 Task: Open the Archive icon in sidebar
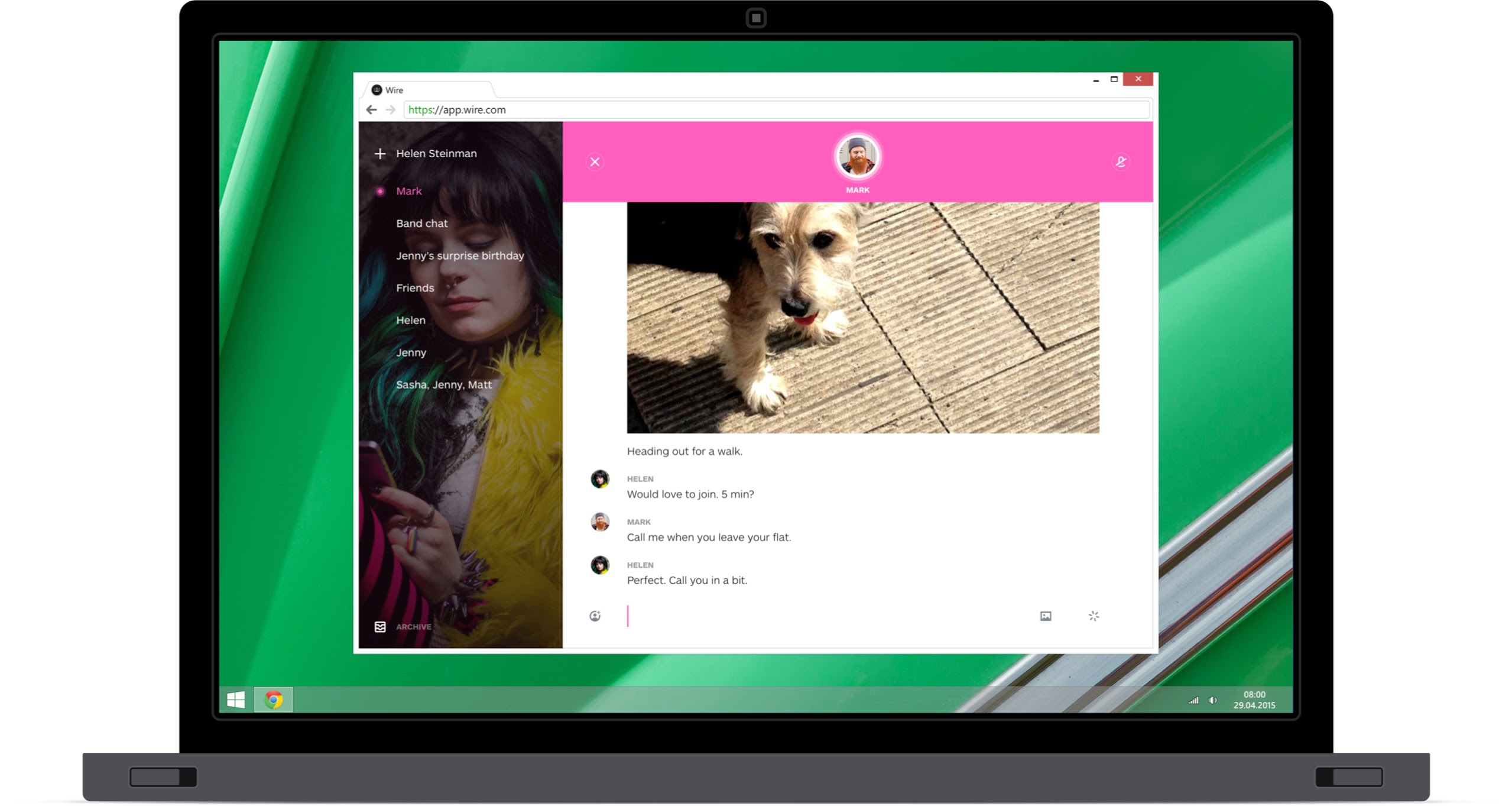pyautogui.click(x=380, y=627)
